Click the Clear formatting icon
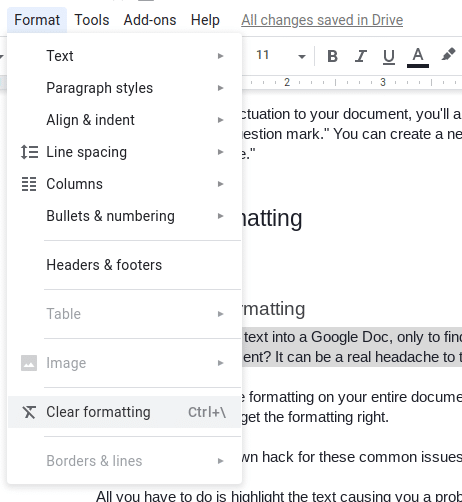Image resolution: width=462 pixels, height=502 pixels. click(29, 412)
